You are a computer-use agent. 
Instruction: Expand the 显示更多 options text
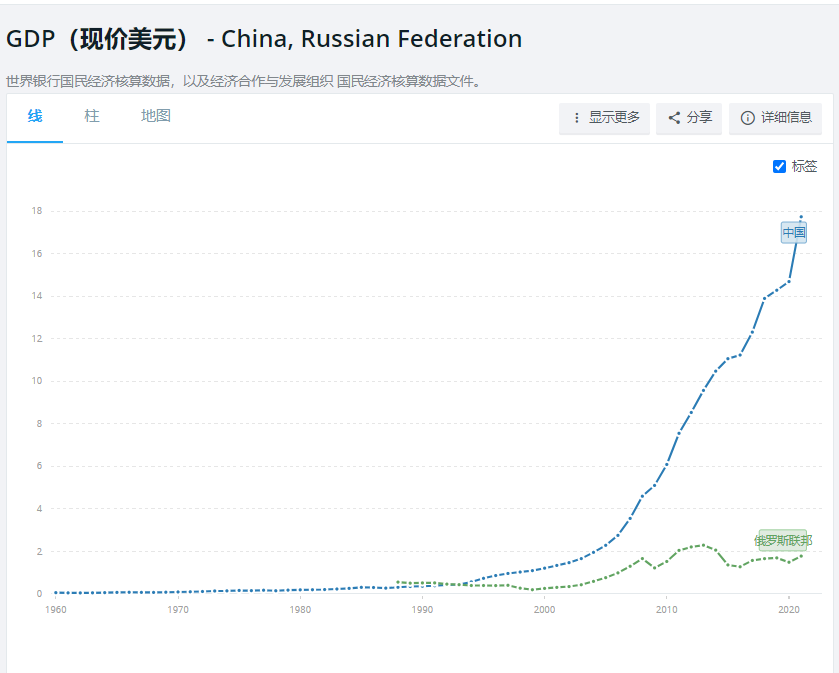(x=614, y=118)
